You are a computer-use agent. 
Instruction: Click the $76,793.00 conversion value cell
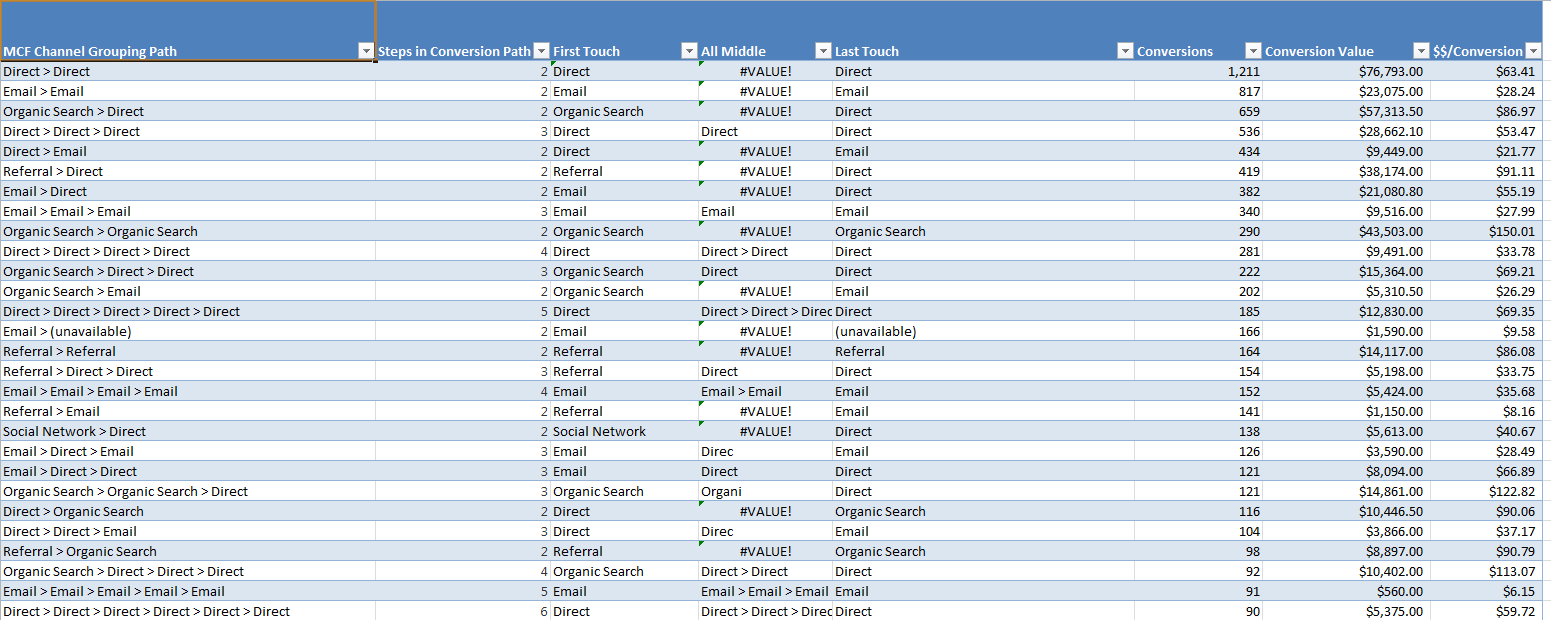tap(1346, 71)
